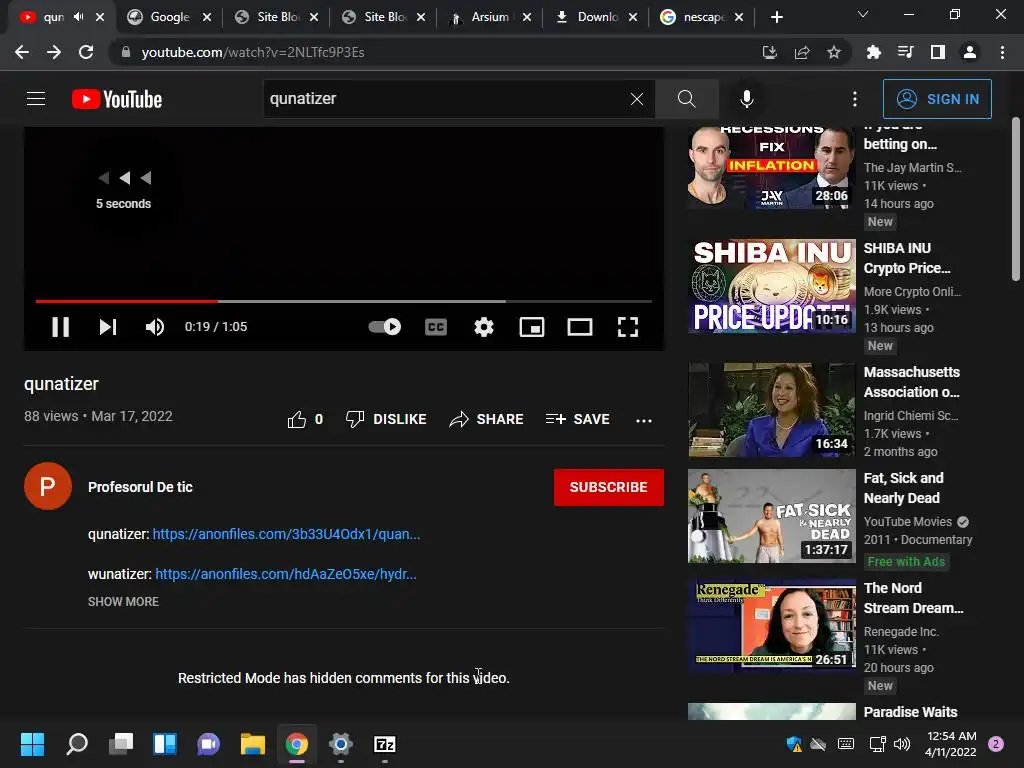Toggle the autoplay switch in the player
Viewport: 1024px width, 768px height.
385,327
